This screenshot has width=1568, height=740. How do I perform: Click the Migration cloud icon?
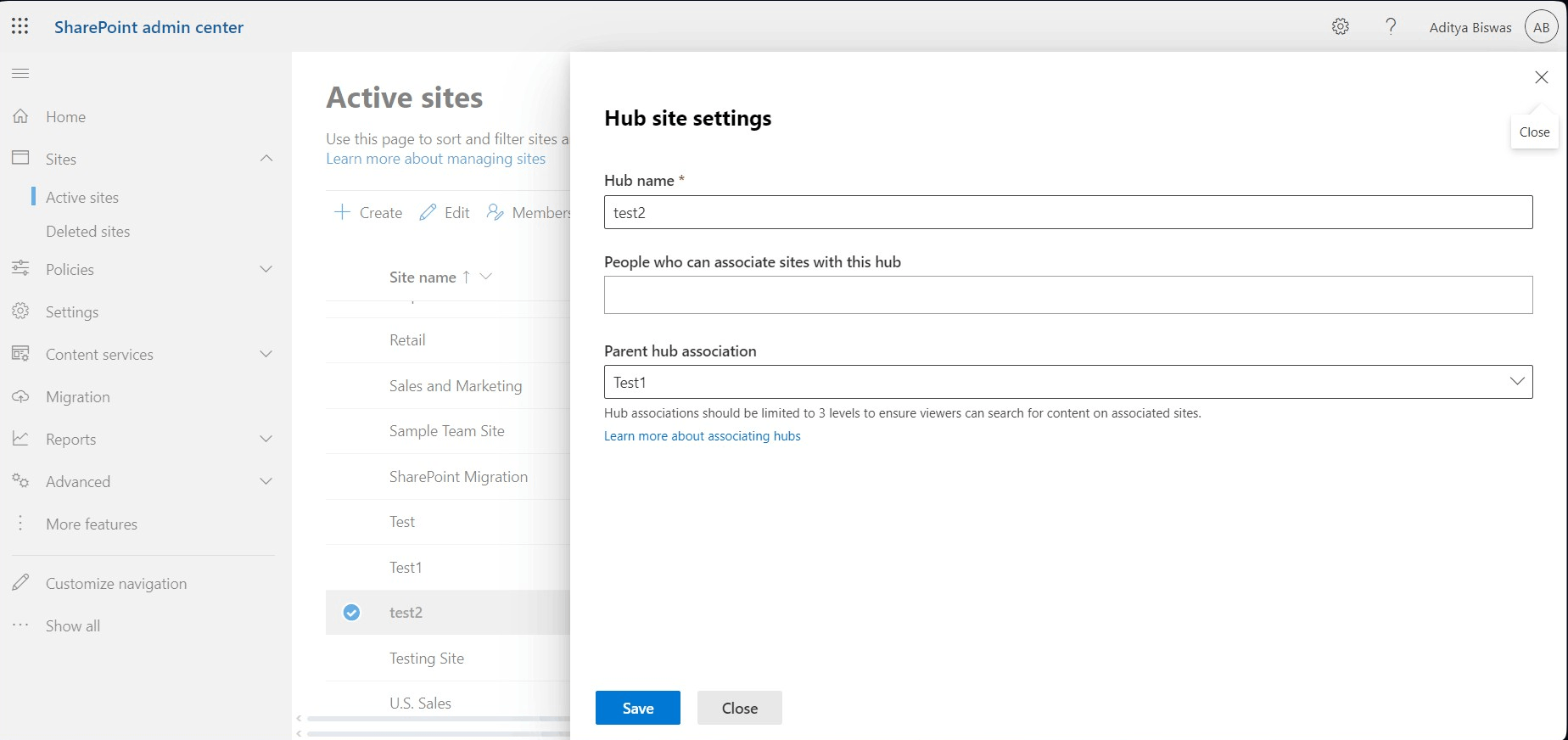(x=20, y=396)
